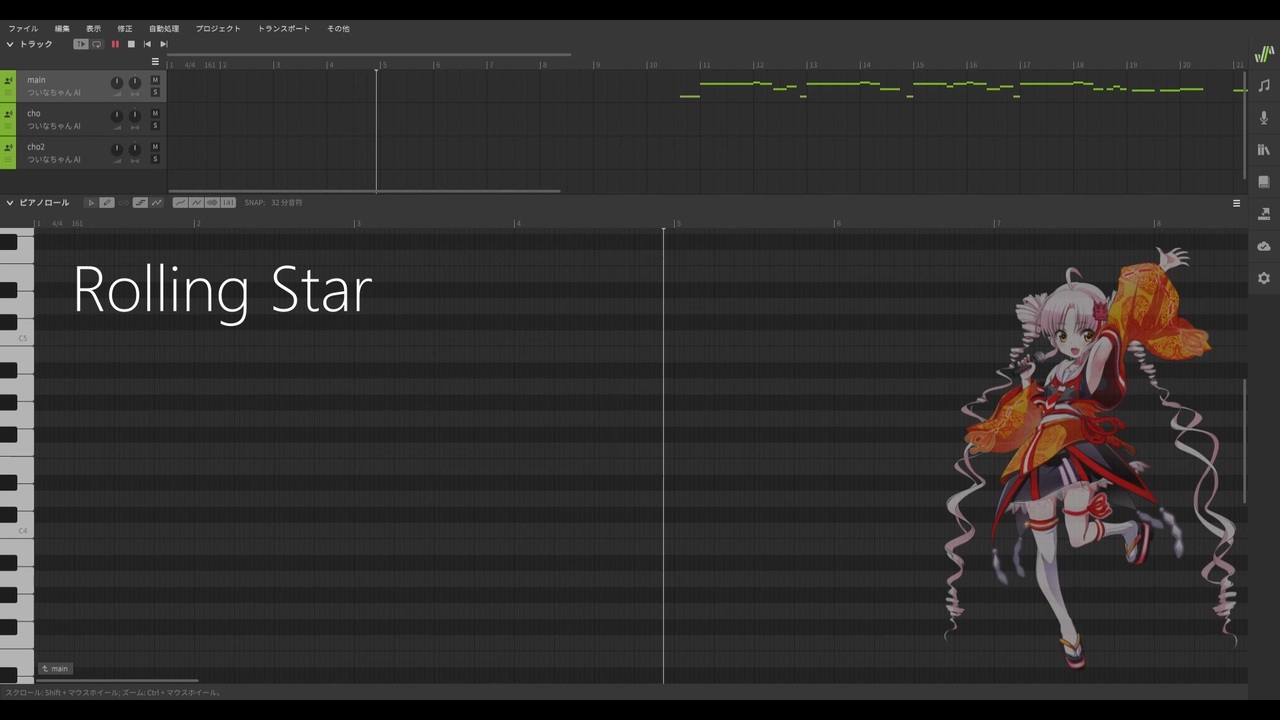Jump to the previous marker
The height and width of the screenshot is (720, 1280).
coord(147,44)
